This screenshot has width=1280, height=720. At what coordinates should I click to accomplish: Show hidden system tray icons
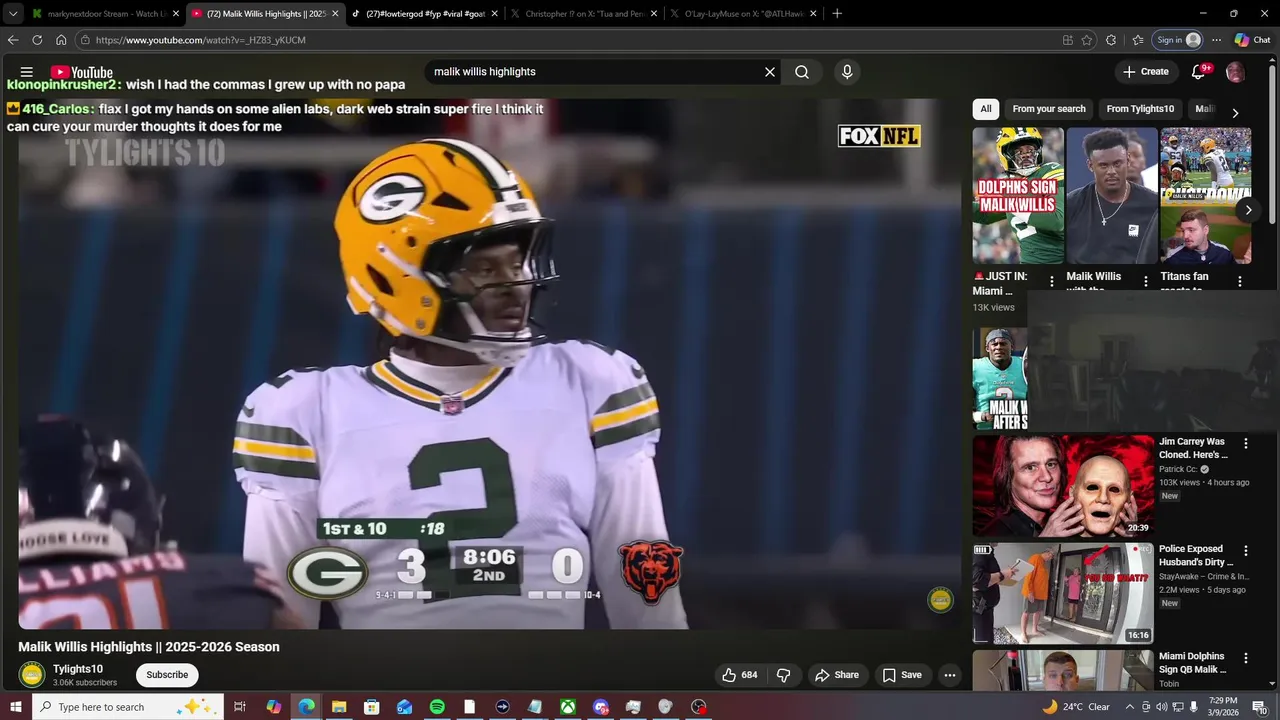coord(1129,707)
